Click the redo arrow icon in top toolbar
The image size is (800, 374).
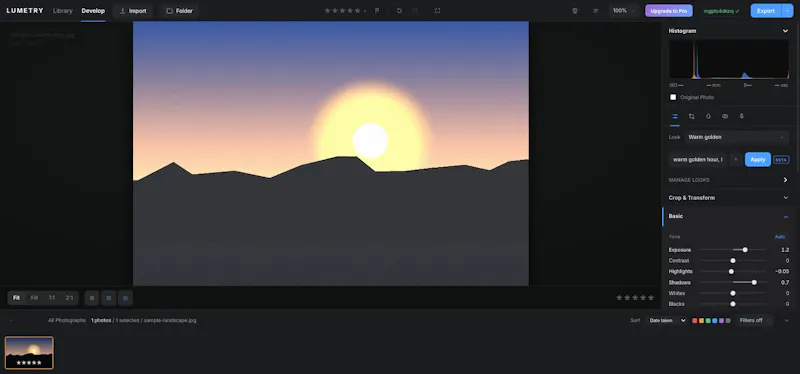(416, 11)
